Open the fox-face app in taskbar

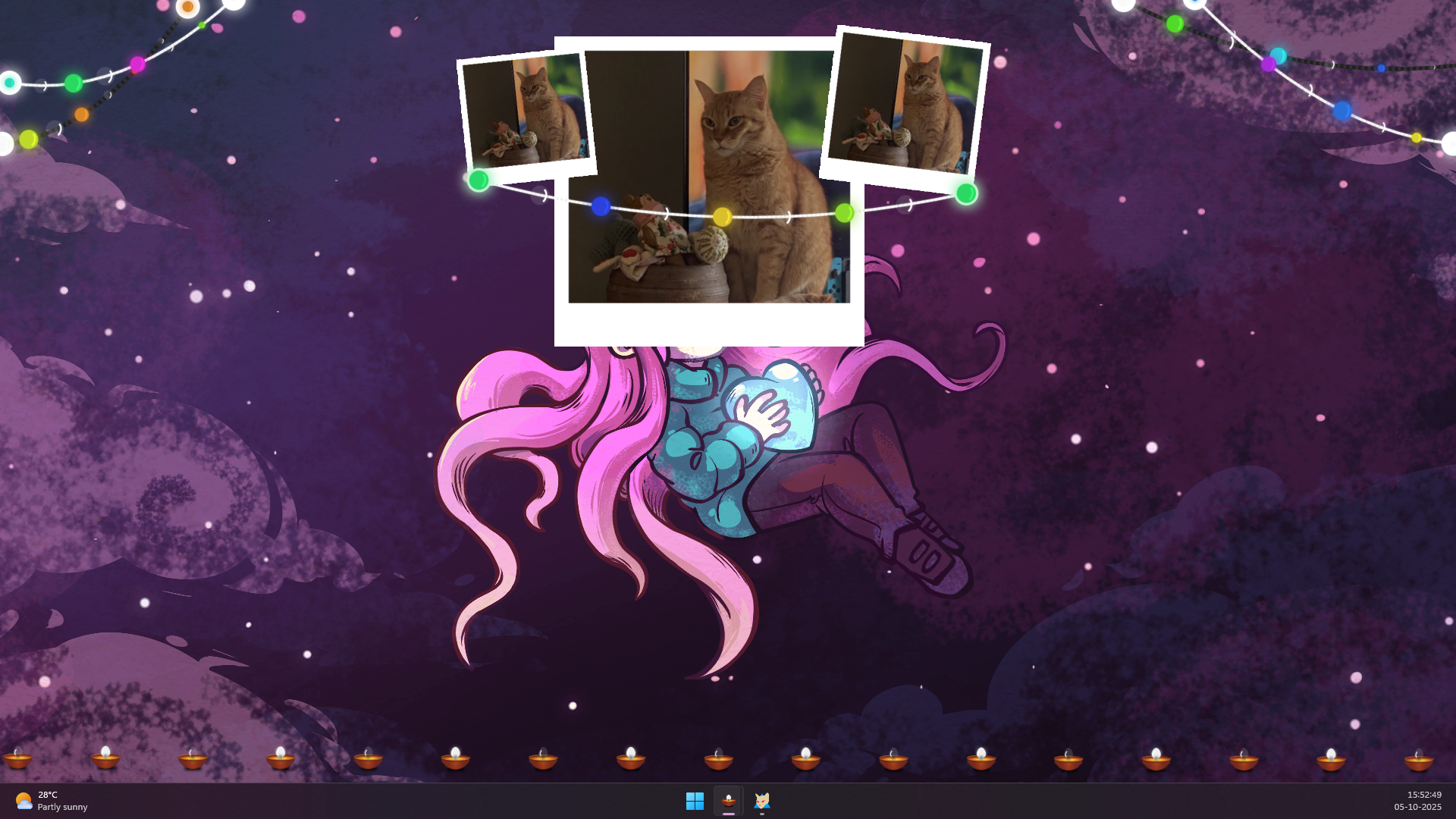tap(762, 801)
